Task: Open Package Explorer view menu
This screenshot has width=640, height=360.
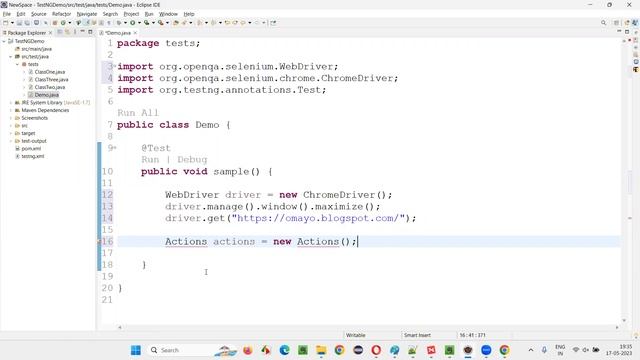Action: (x=75, y=32)
